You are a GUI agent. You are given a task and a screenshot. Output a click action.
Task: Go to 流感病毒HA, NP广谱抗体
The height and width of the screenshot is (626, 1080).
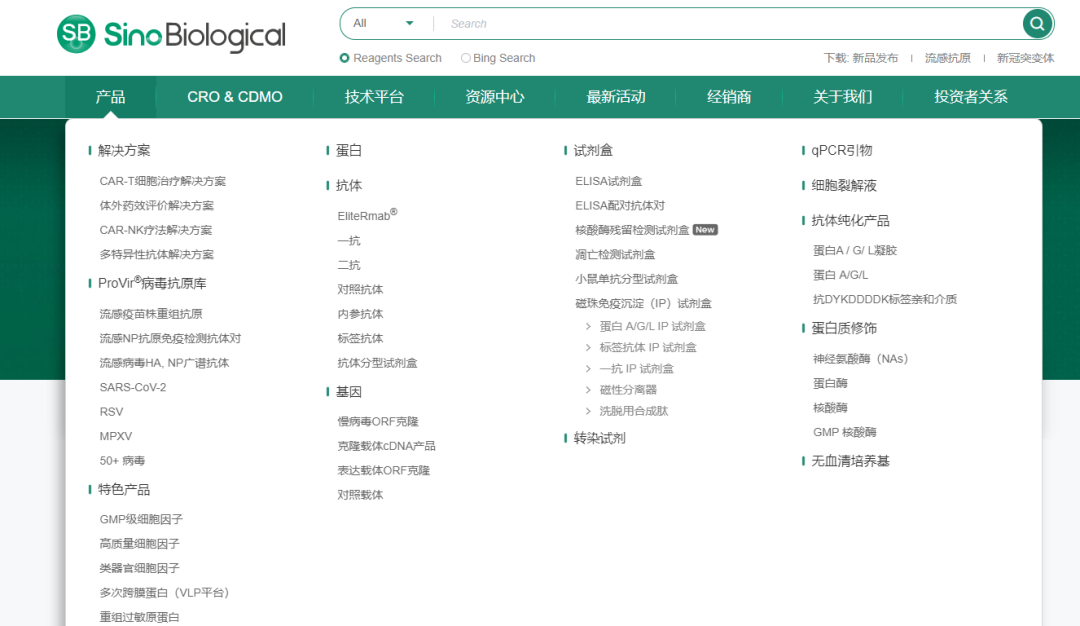point(164,363)
